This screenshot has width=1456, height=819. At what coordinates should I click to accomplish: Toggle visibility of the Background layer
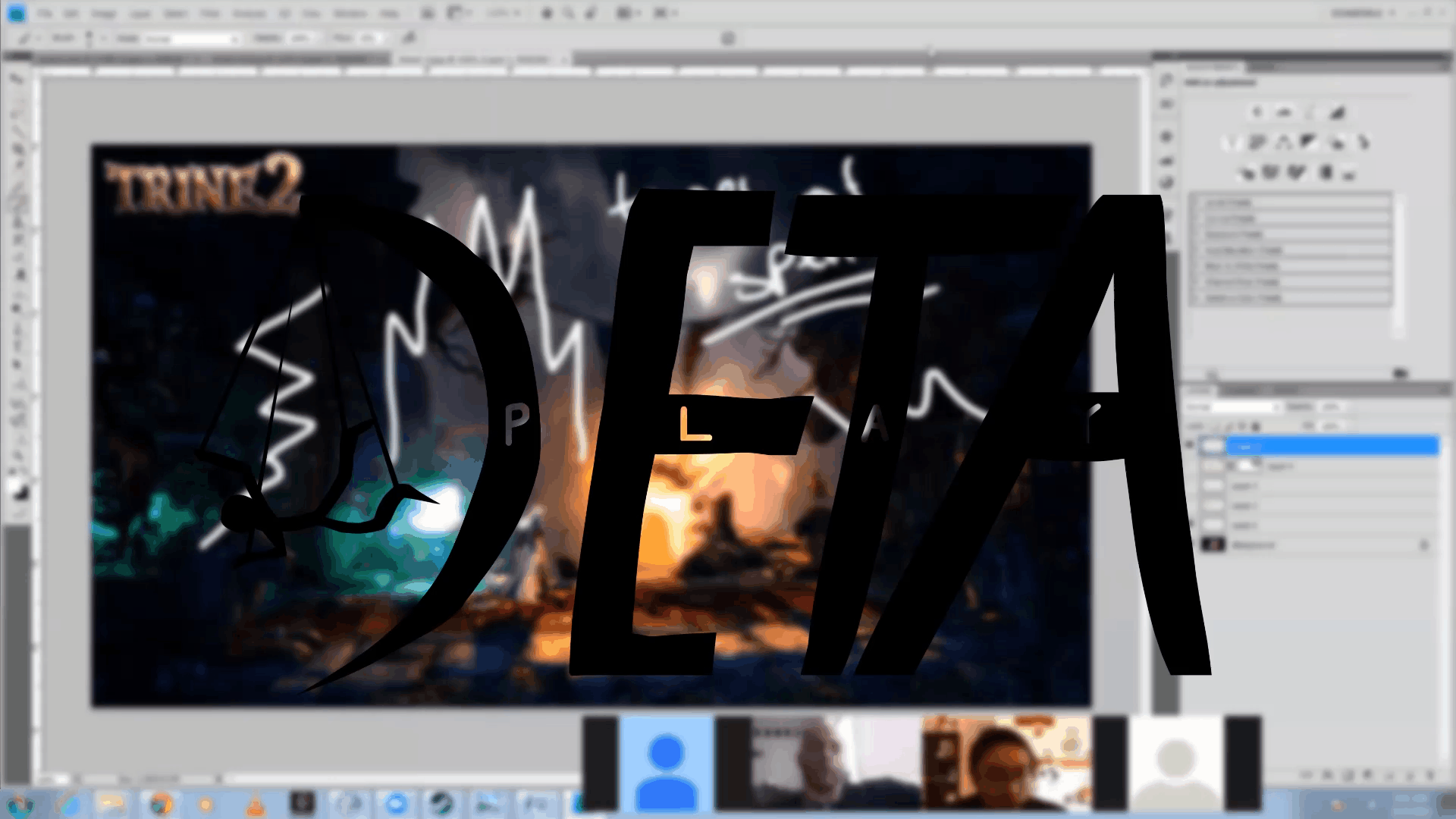pyautogui.click(x=1190, y=544)
